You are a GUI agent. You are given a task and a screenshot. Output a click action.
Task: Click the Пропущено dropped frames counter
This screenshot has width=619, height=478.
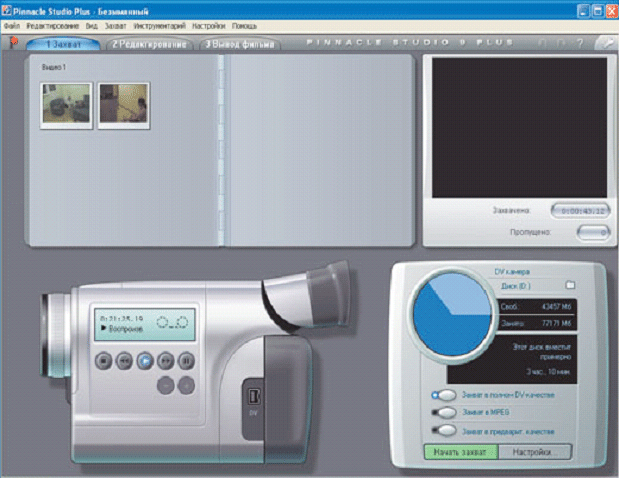[x=593, y=232]
